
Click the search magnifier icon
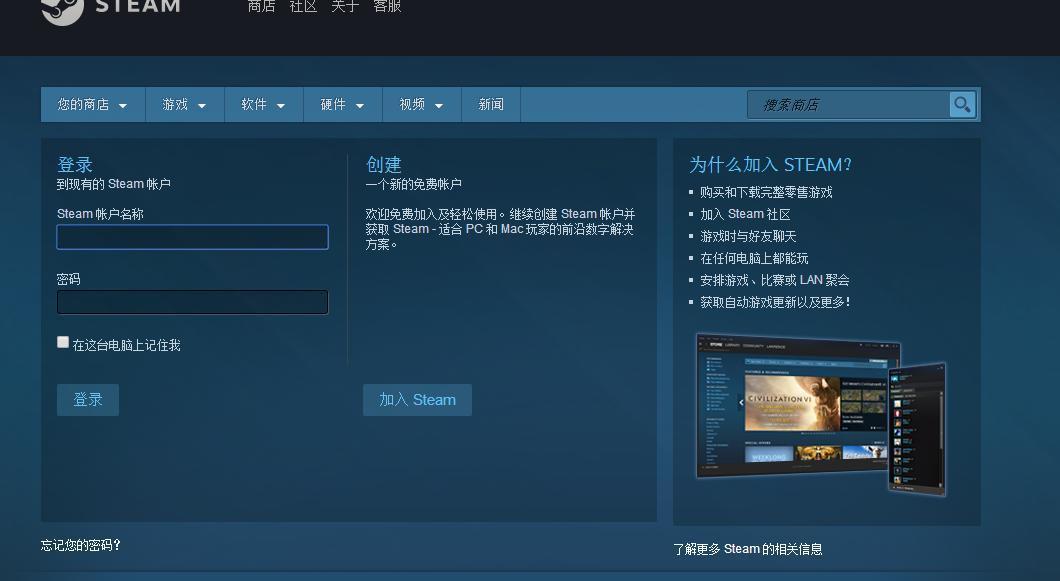pyautogui.click(x=961, y=104)
